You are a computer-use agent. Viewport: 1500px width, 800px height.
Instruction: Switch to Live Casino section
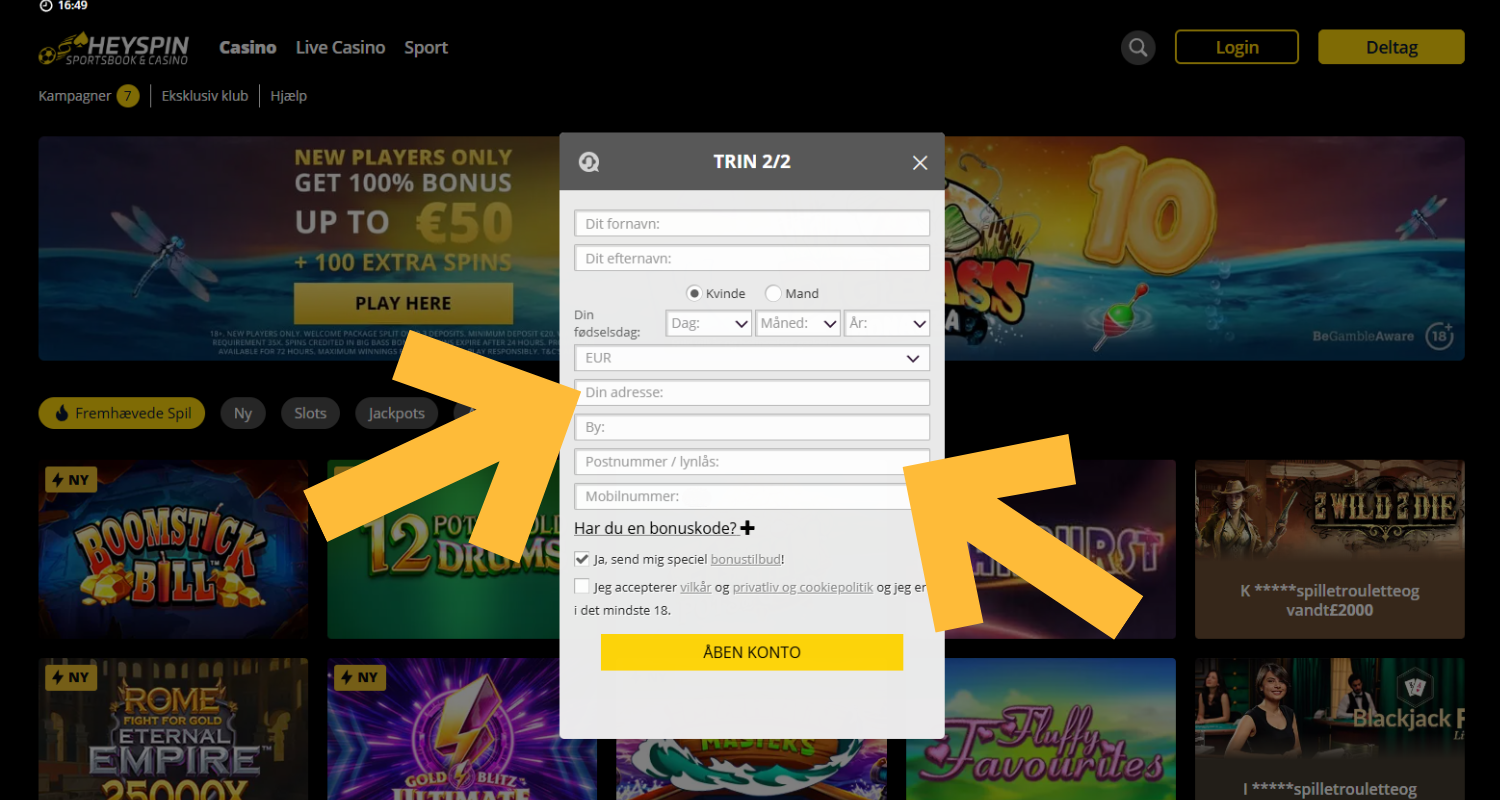[x=340, y=47]
